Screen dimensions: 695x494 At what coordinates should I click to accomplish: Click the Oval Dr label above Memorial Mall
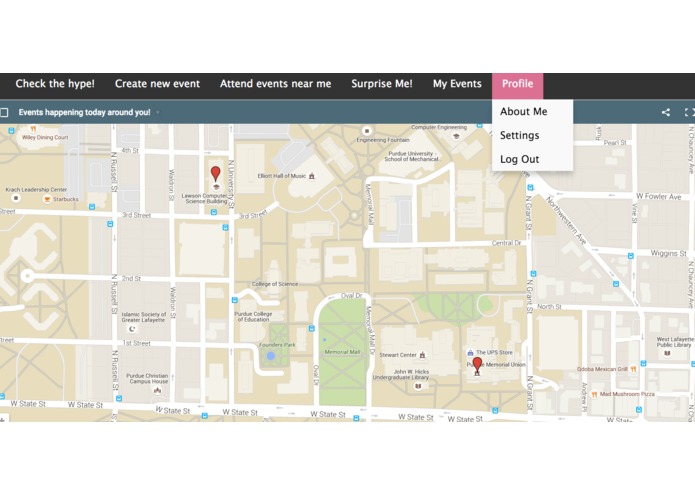click(351, 296)
